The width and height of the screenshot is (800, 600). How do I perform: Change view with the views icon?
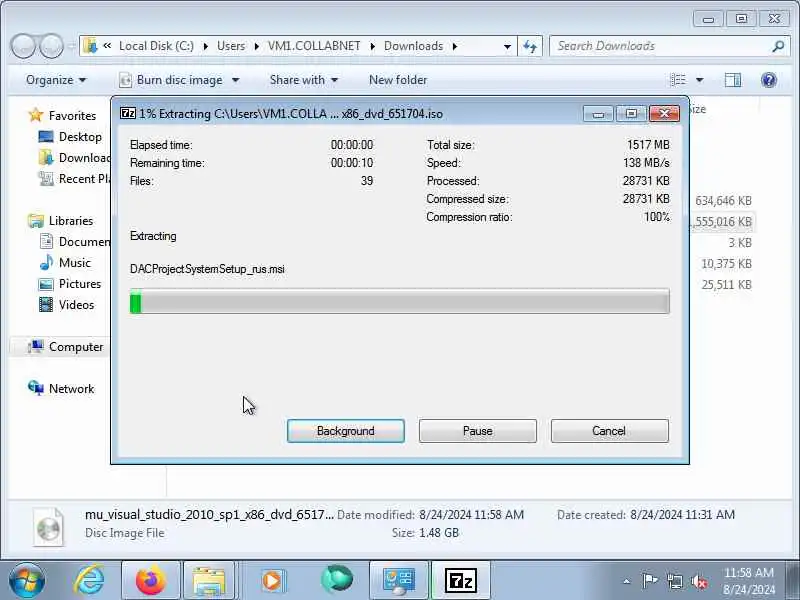point(678,80)
